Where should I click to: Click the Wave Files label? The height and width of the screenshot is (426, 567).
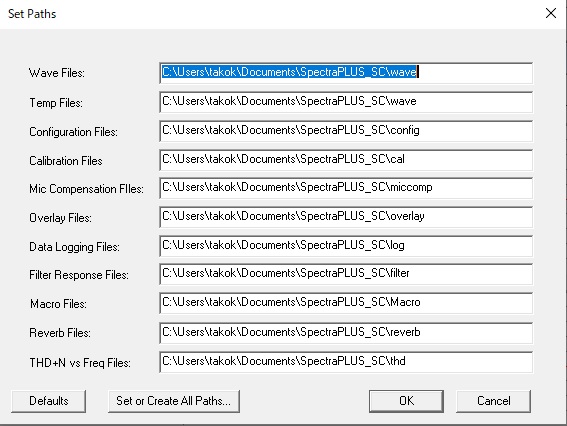click(x=57, y=73)
